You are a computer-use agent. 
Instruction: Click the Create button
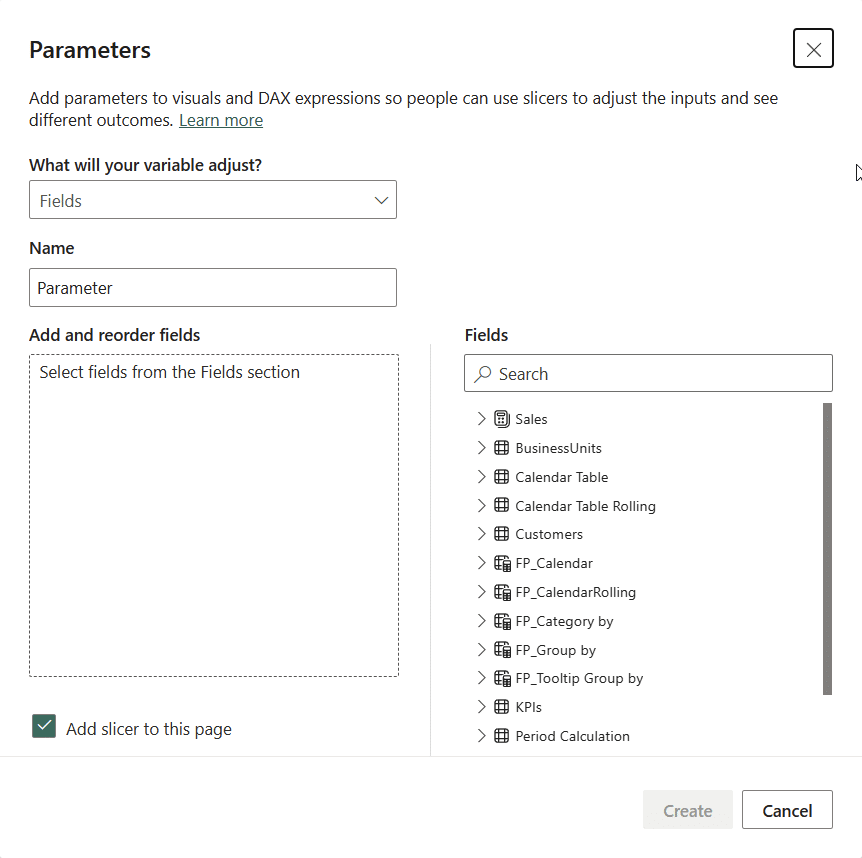(x=687, y=810)
